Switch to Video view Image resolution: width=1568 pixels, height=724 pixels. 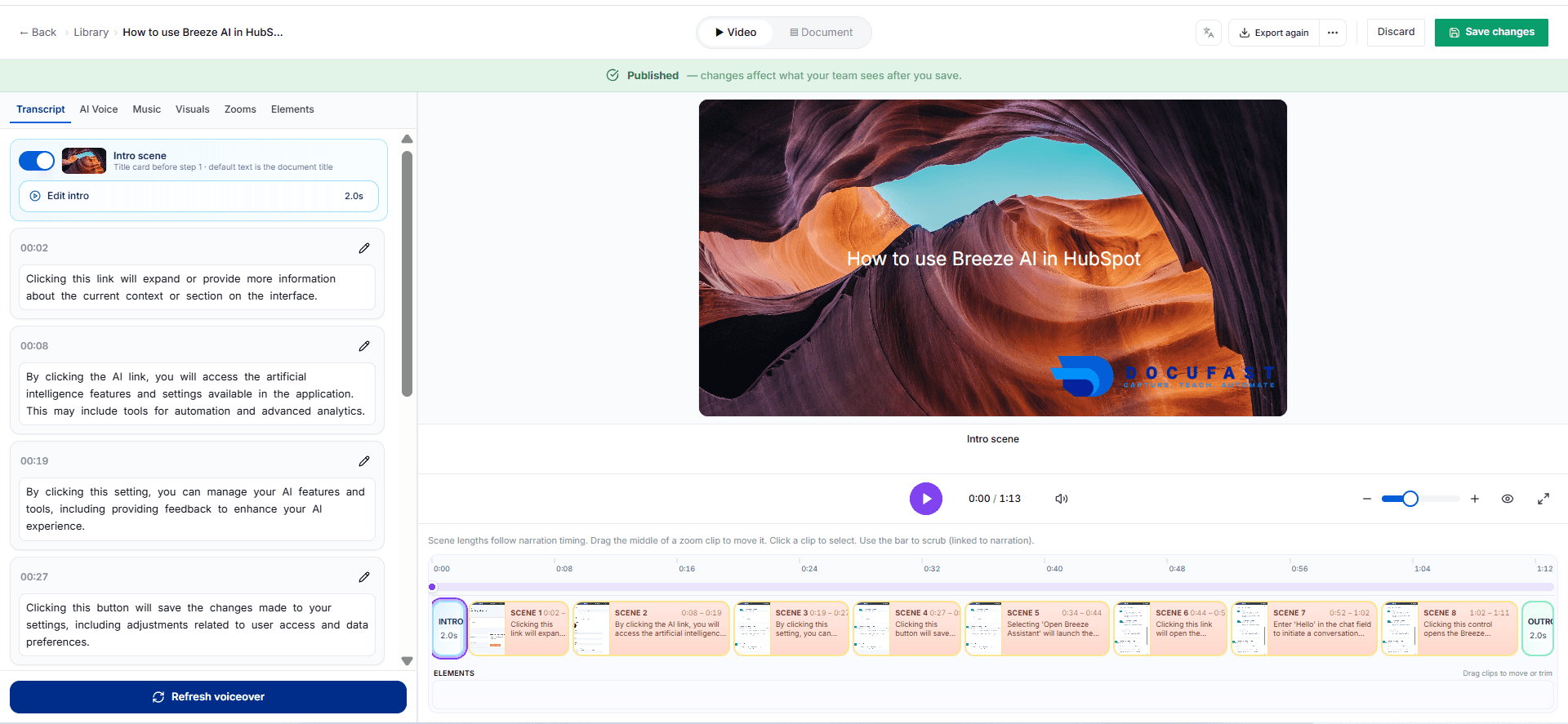pos(736,33)
